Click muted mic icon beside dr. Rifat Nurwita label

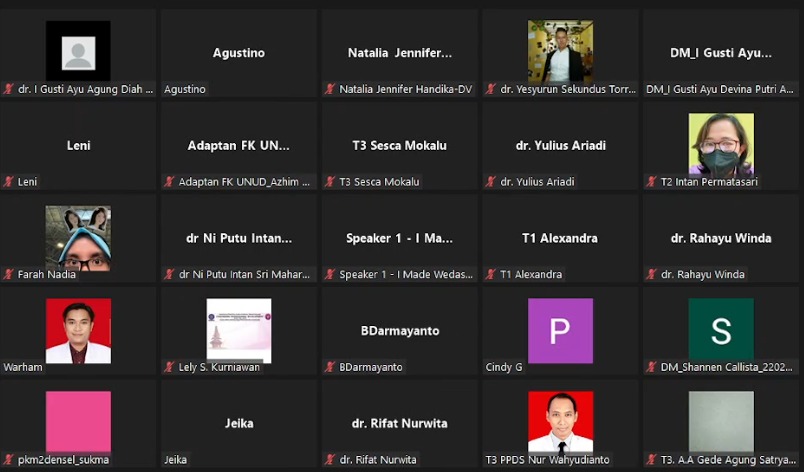[330, 460]
